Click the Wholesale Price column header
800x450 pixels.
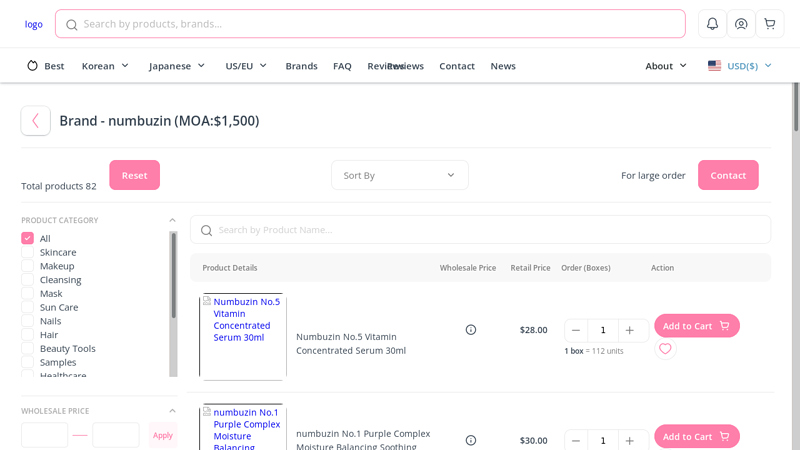click(x=468, y=268)
